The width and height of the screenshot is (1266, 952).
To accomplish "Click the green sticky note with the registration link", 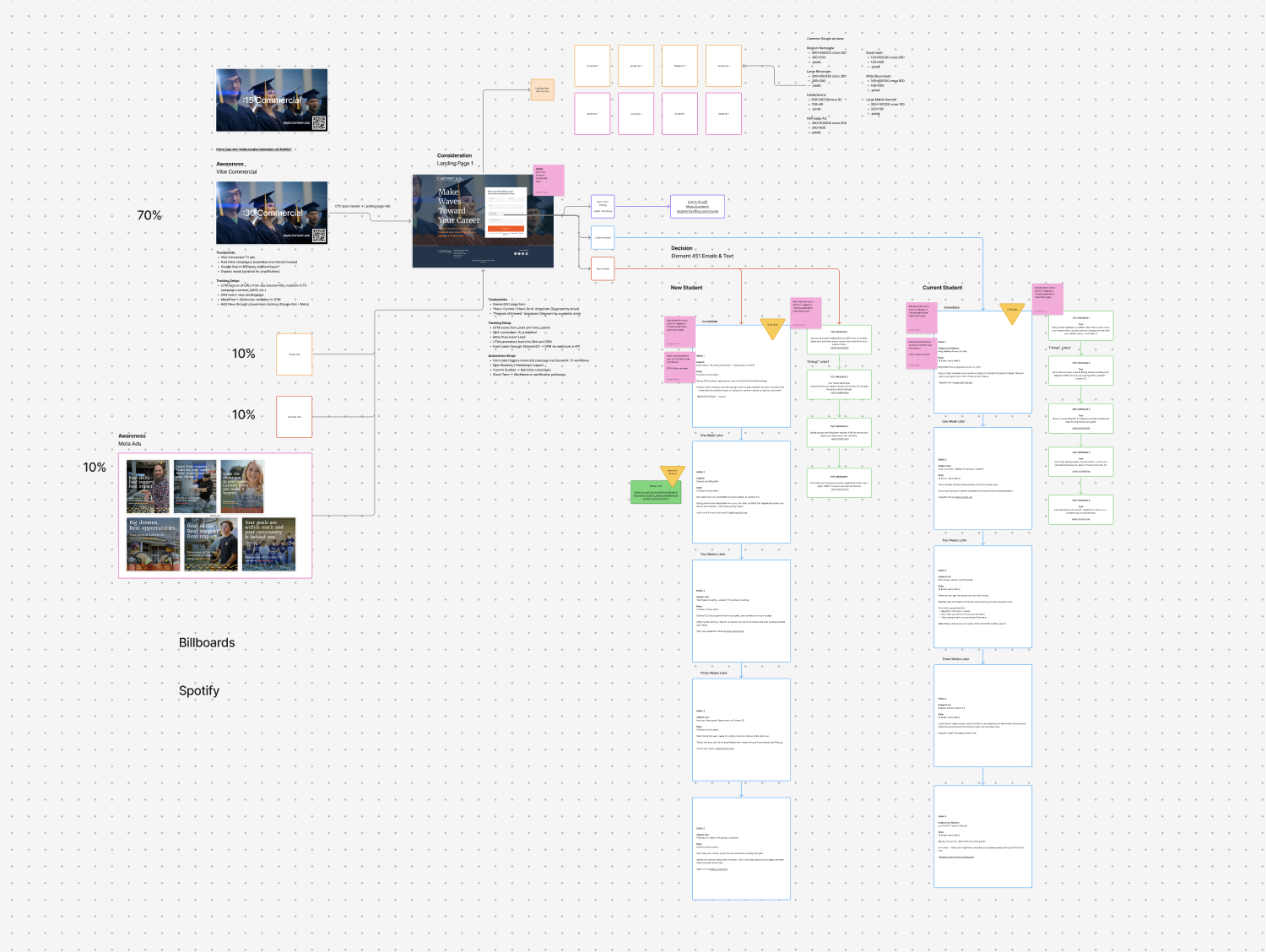I will [x=657, y=494].
